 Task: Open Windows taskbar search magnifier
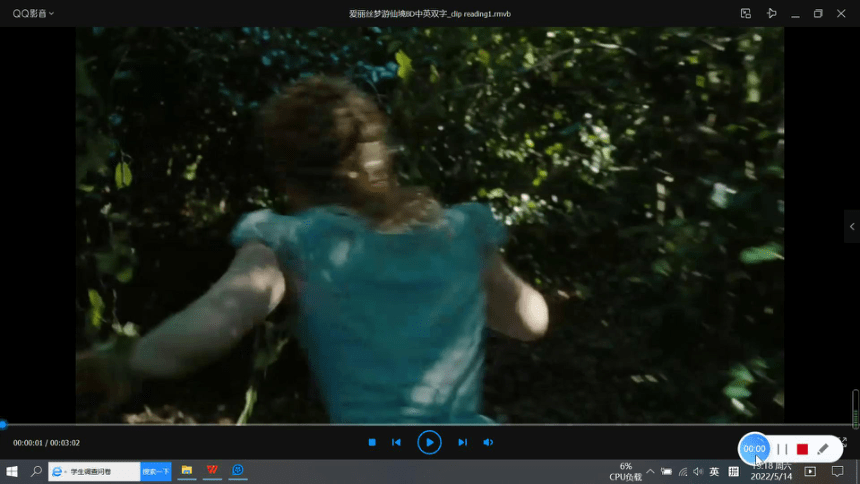[36, 471]
